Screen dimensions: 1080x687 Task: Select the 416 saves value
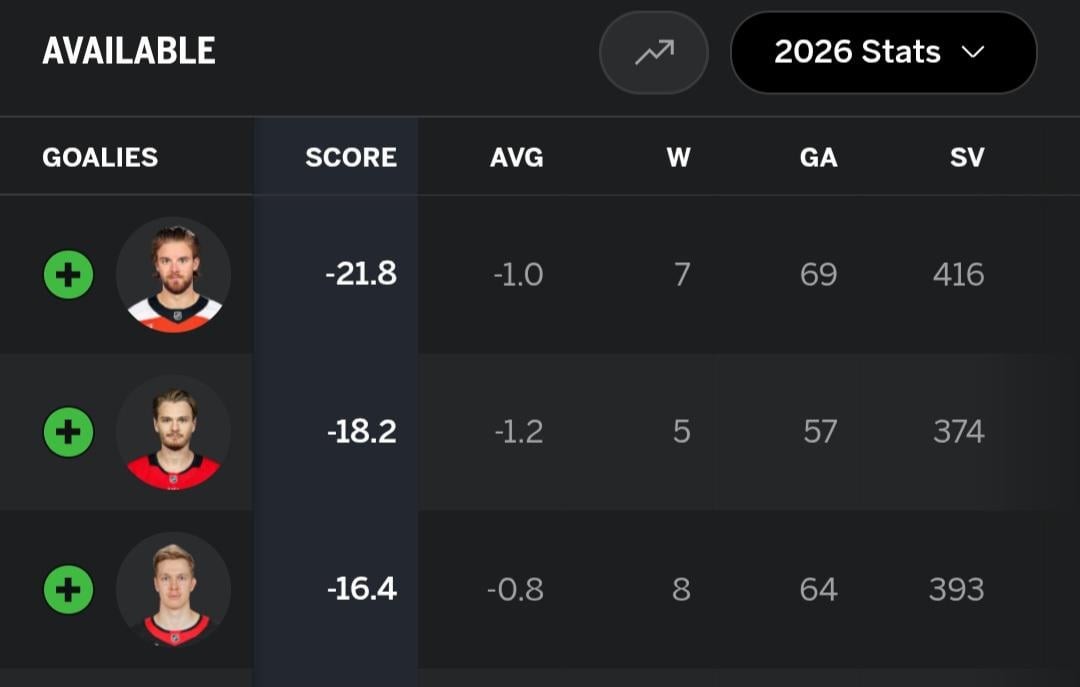point(958,274)
